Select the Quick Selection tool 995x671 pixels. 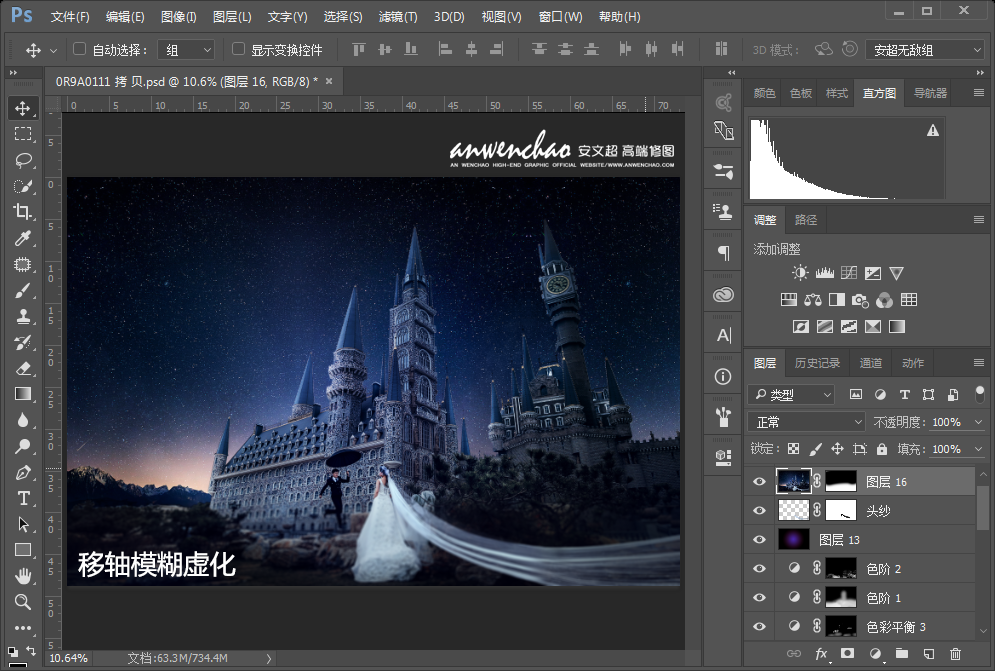[23, 186]
